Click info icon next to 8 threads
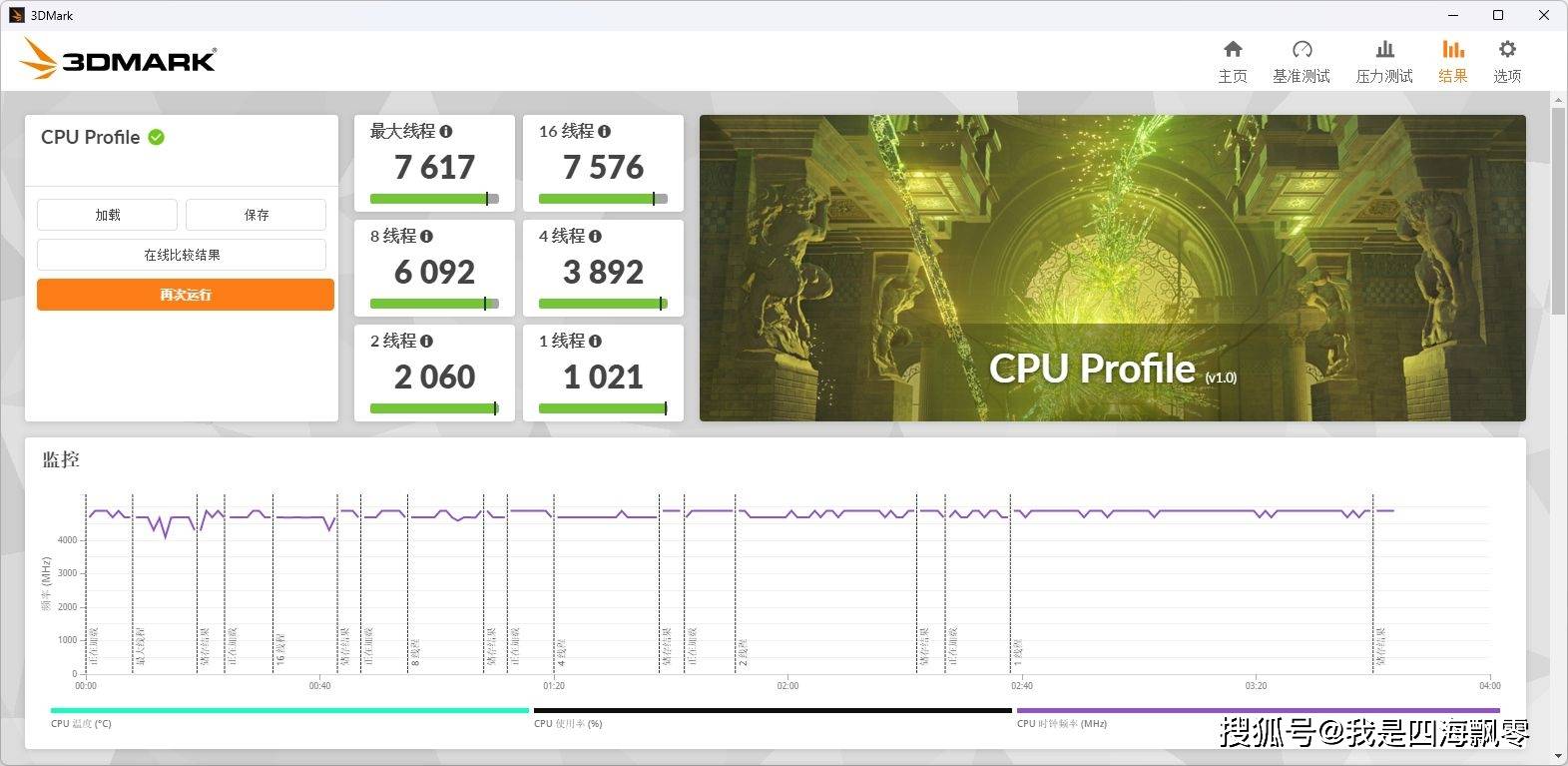Viewport: 1568px width, 766px height. tap(427, 236)
